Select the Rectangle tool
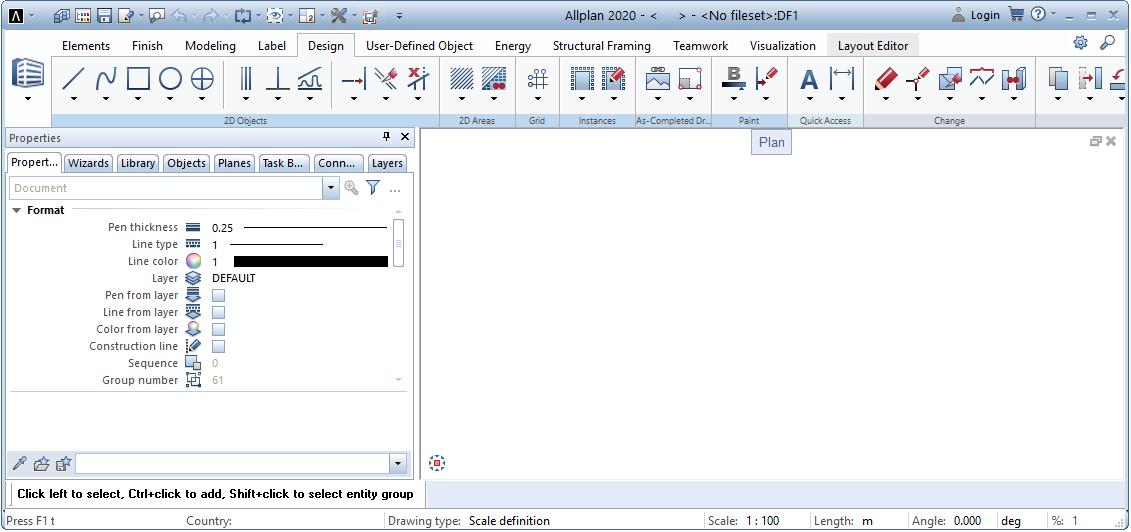 pyautogui.click(x=138, y=79)
